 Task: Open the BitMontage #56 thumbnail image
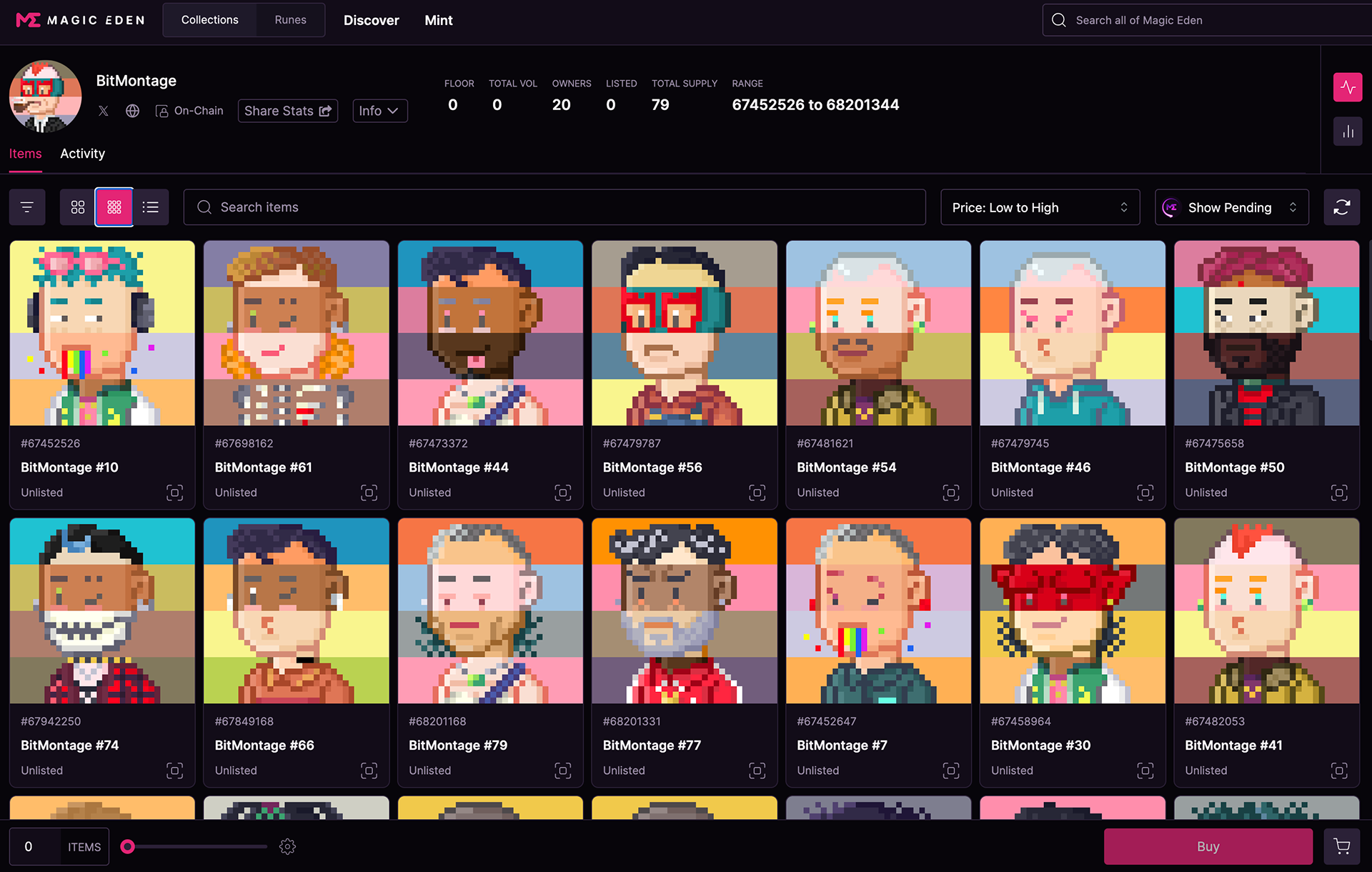pyautogui.click(x=685, y=333)
